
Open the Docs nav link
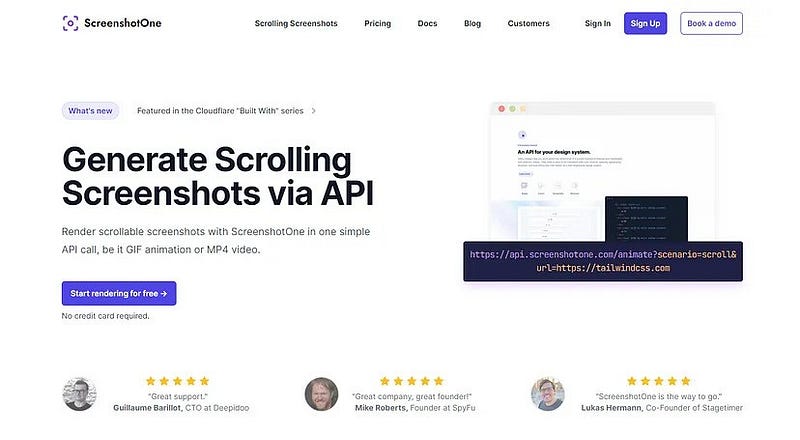(427, 23)
